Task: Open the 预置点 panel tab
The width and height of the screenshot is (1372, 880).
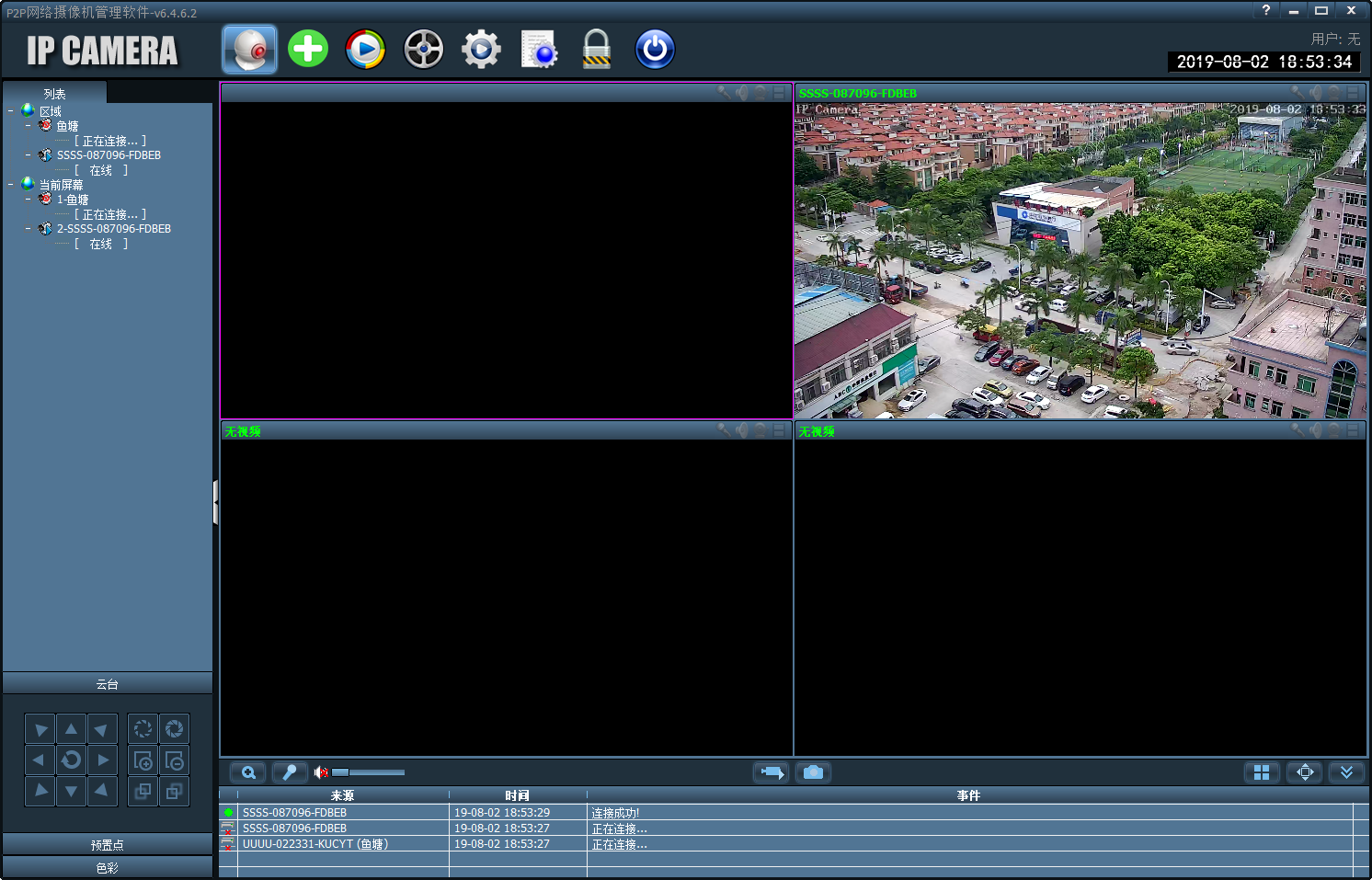Action: click(x=108, y=845)
